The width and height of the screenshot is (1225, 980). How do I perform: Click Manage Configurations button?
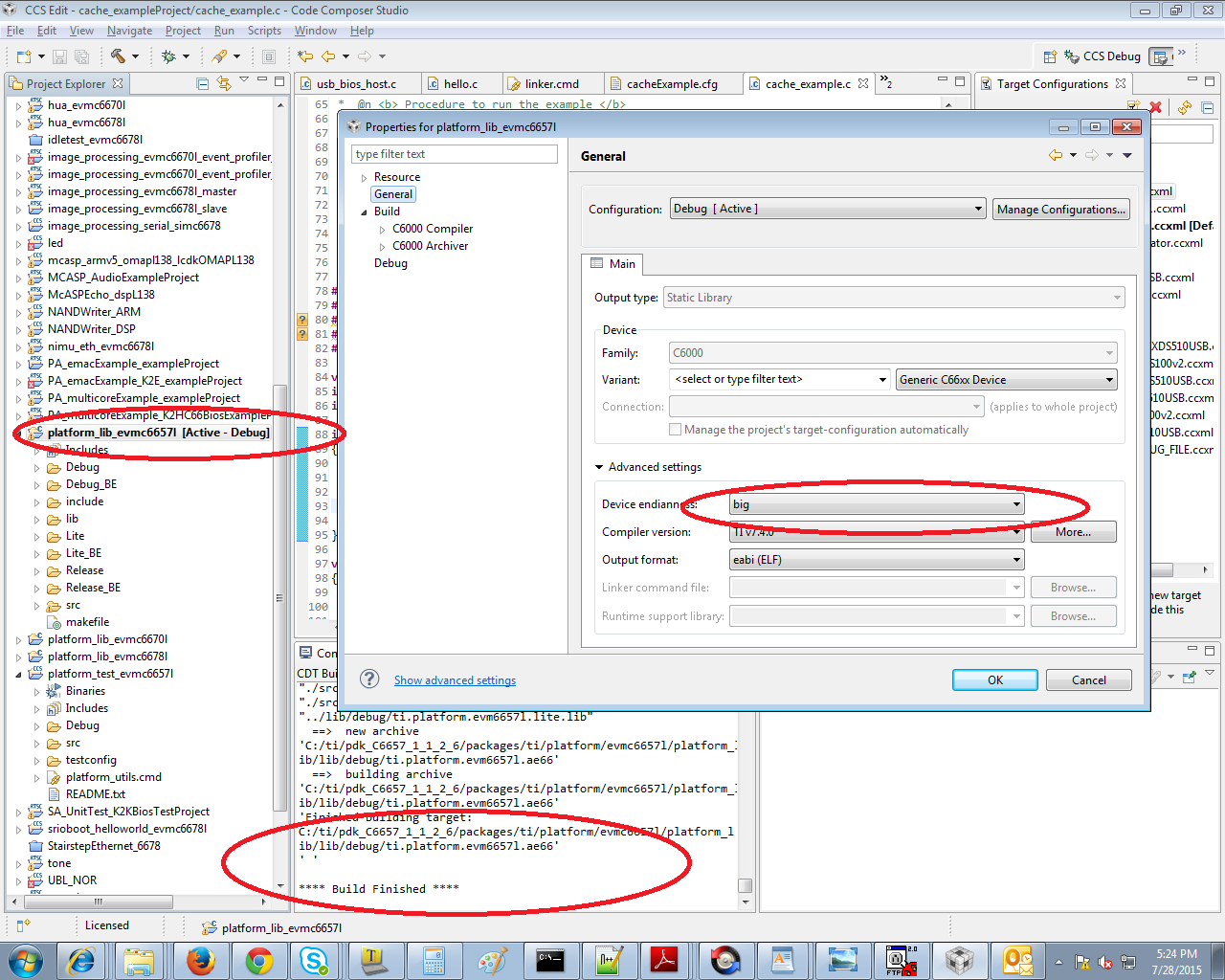pos(1060,210)
